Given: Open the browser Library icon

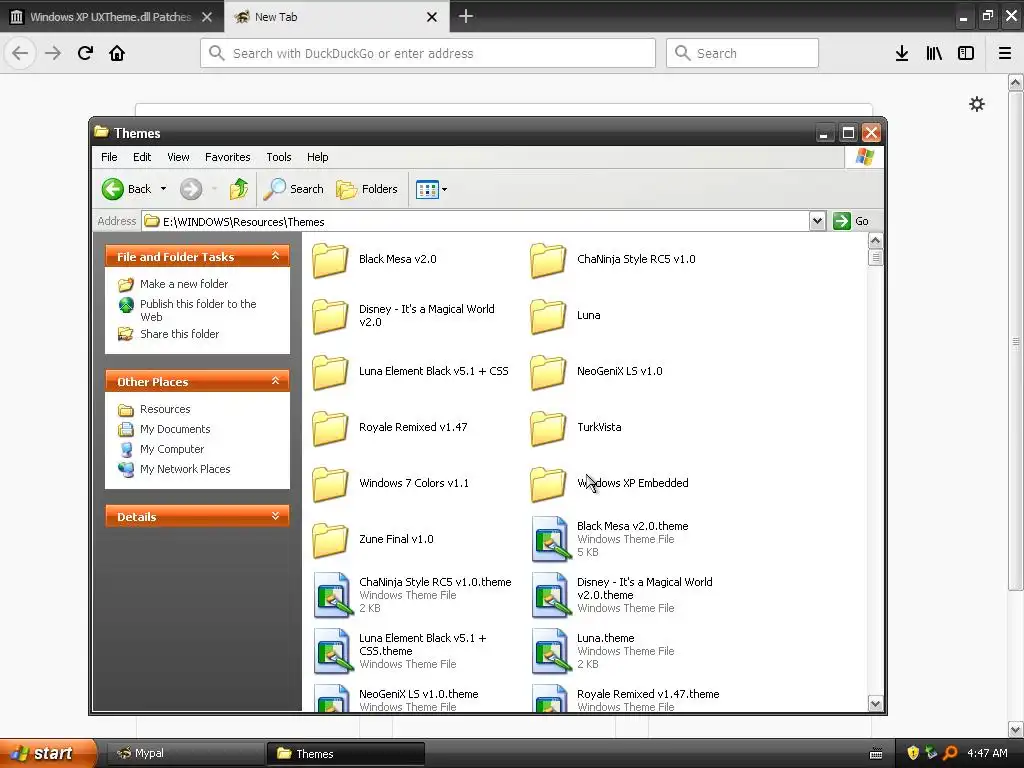Looking at the screenshot, I should 934,53.
